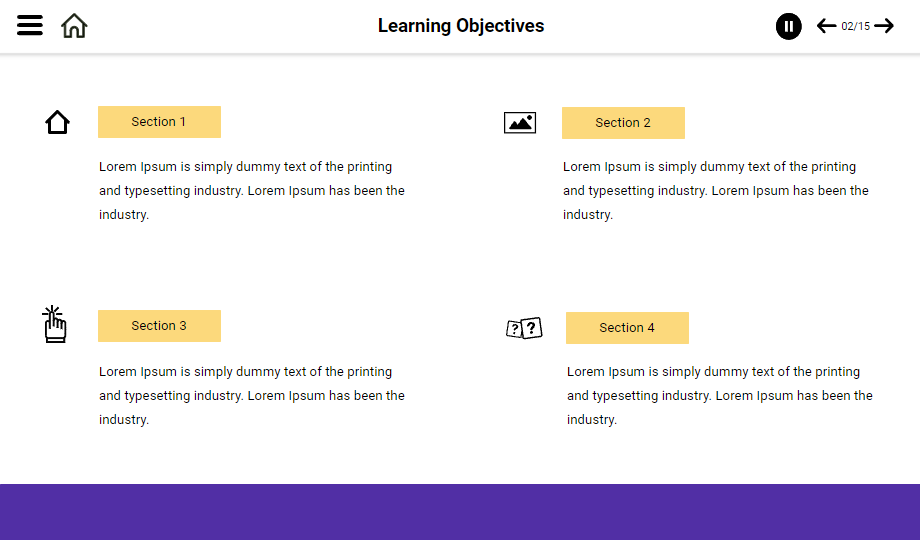Pause the slide playback
Image resolution: width=920 pixels, height=540 pixels.
[x=788, y=26]
